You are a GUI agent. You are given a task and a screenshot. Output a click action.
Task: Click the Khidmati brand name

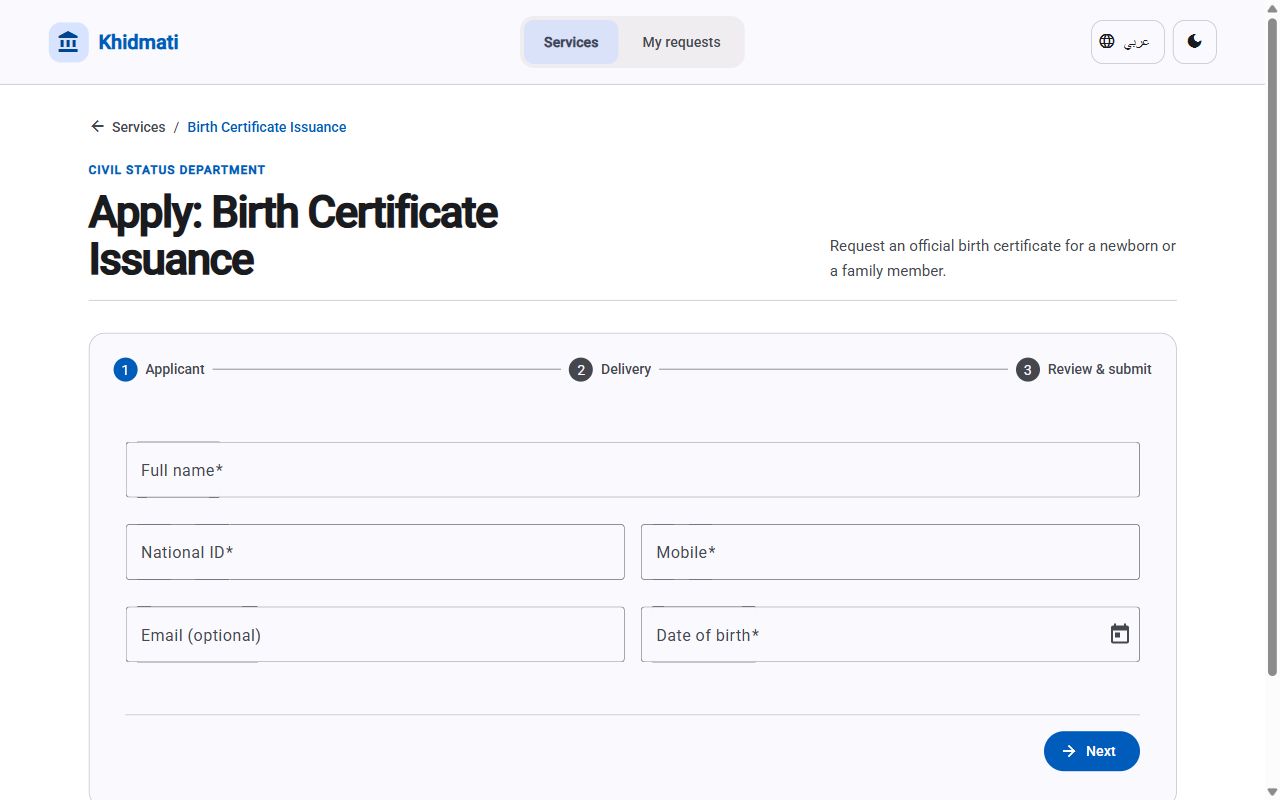(x=138, y=42)
